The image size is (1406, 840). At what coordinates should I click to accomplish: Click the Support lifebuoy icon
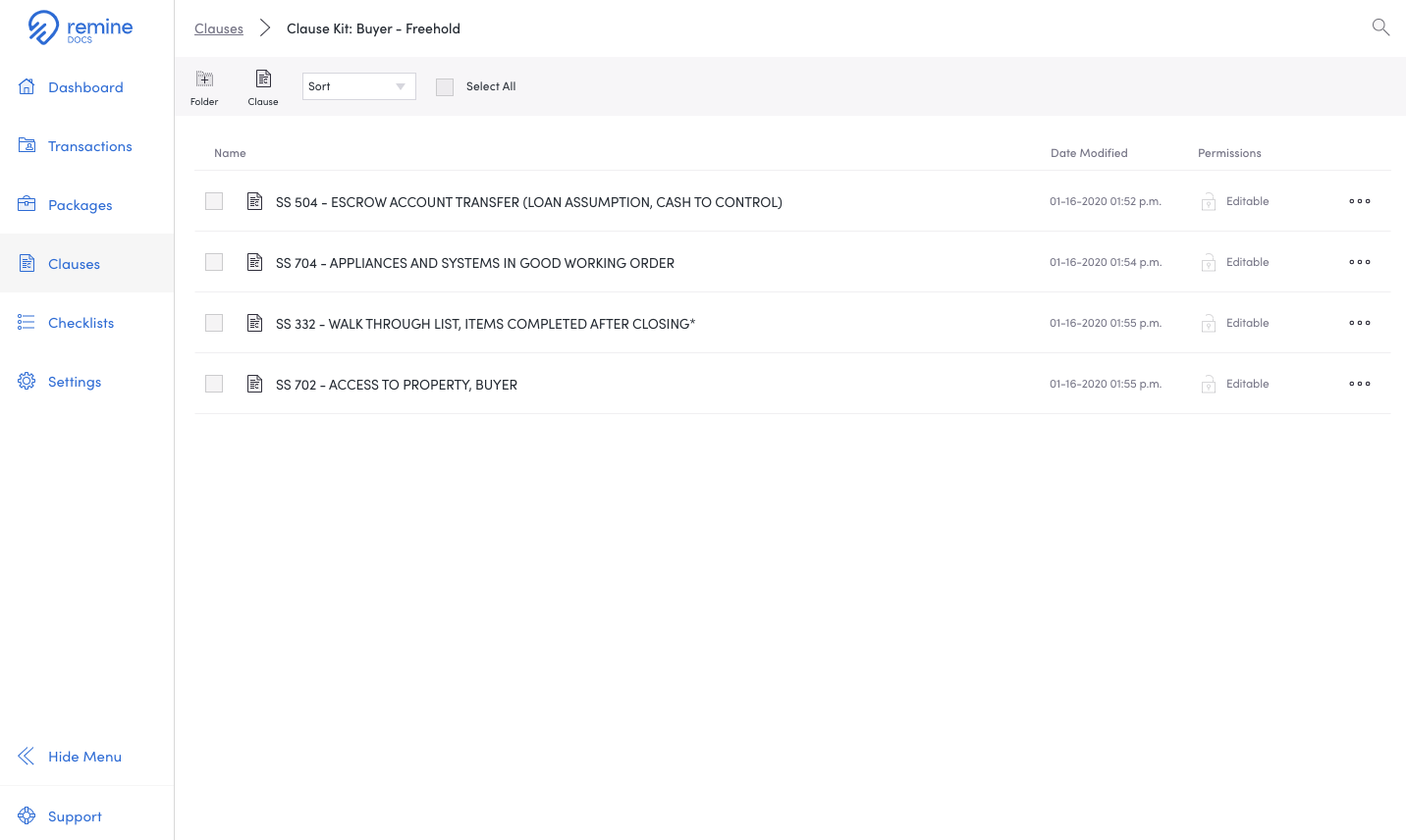coord(27,815)
